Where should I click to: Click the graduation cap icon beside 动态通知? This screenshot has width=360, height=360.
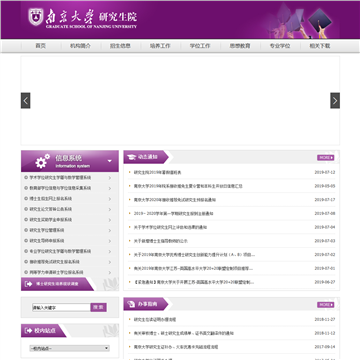(132, 157)
